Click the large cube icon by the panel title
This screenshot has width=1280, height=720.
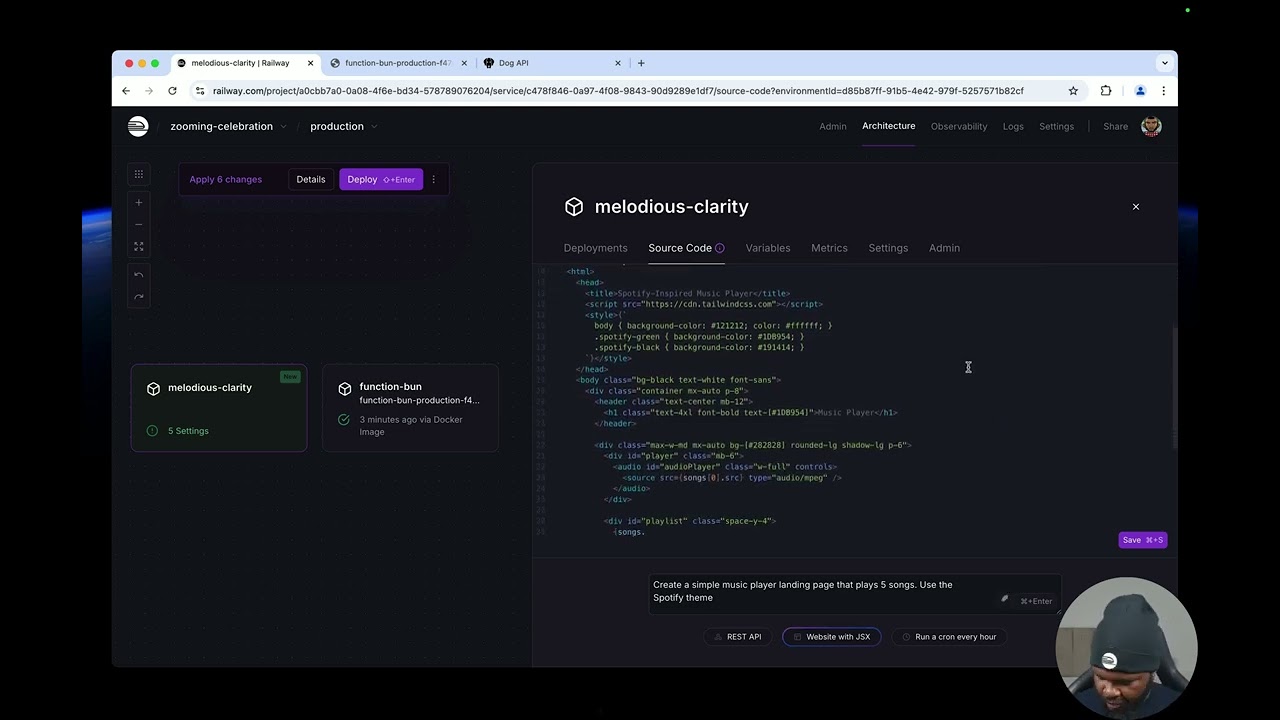[574, 207]
